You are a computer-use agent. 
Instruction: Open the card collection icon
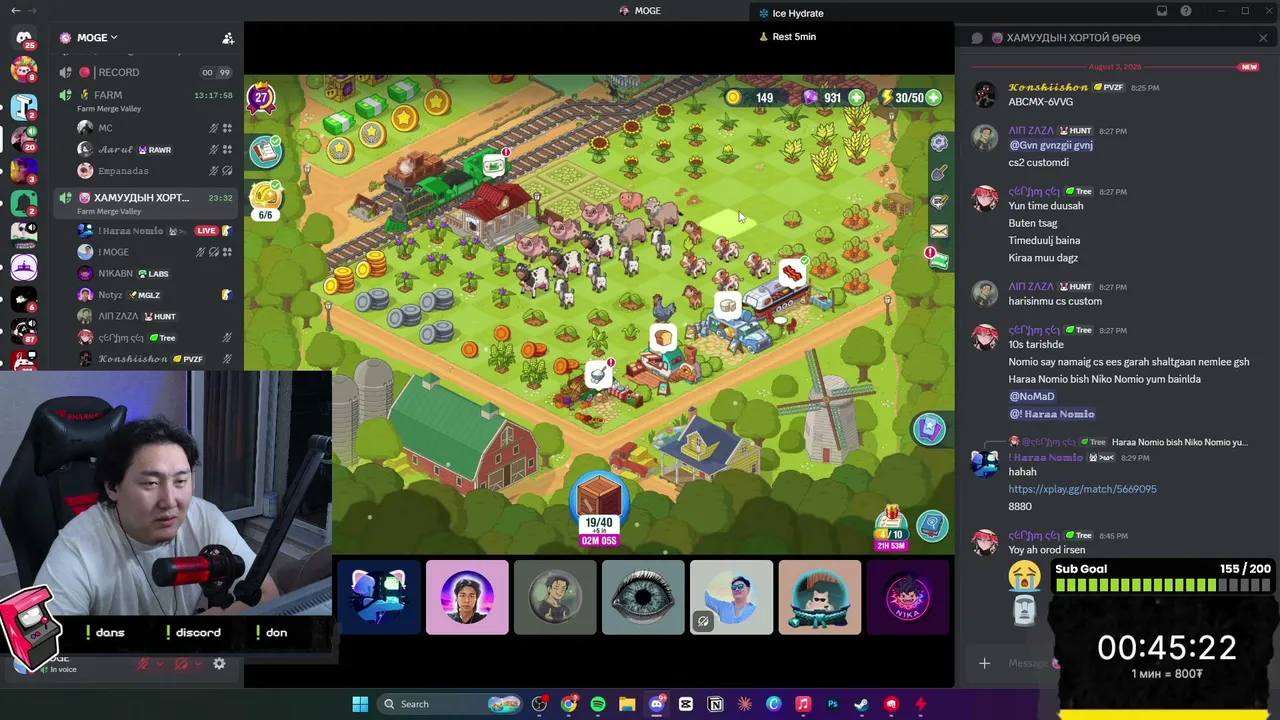tap(929, 428)
